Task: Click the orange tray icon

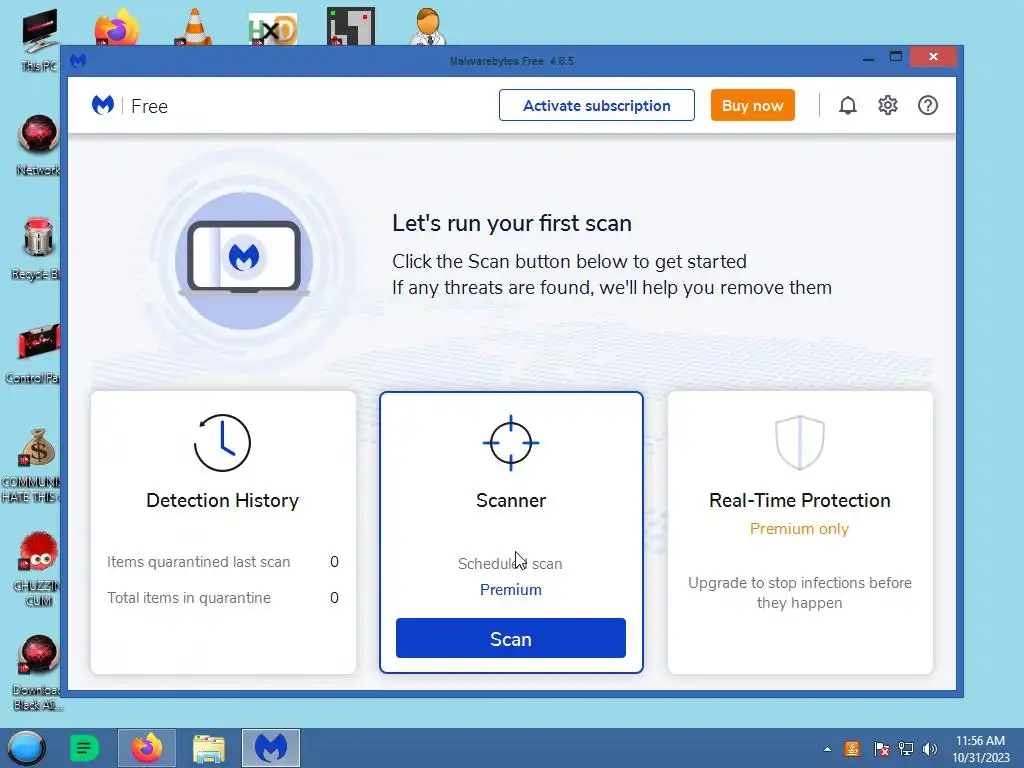Action: pos(852,749)
